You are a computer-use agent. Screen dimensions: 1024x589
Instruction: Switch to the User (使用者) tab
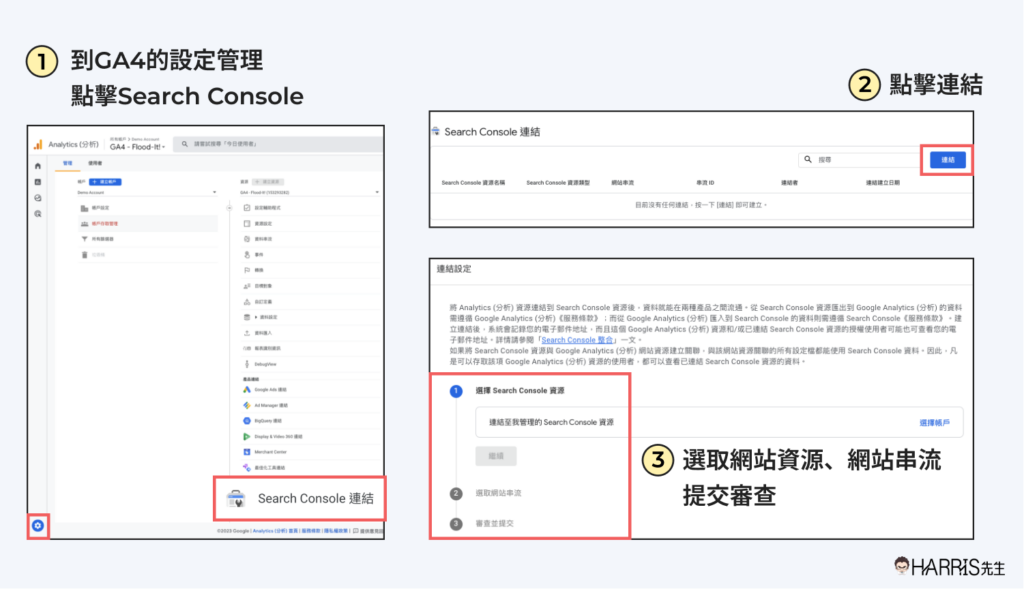tap(95, 163)
